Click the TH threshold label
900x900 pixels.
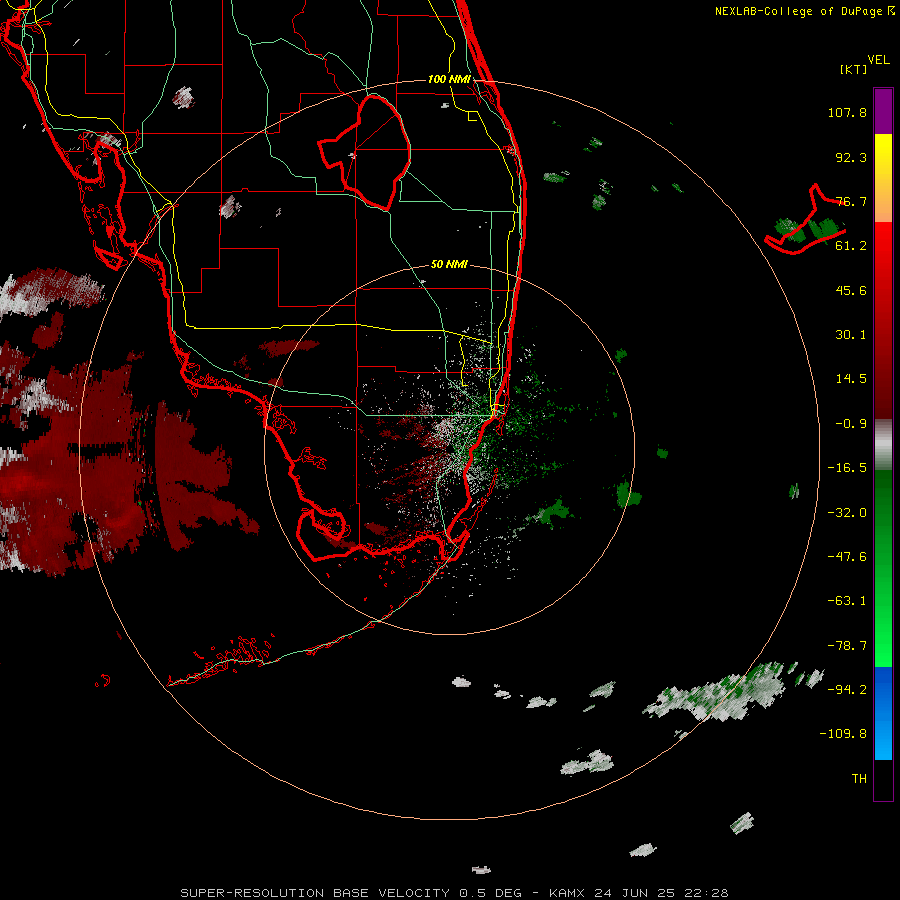859,779
